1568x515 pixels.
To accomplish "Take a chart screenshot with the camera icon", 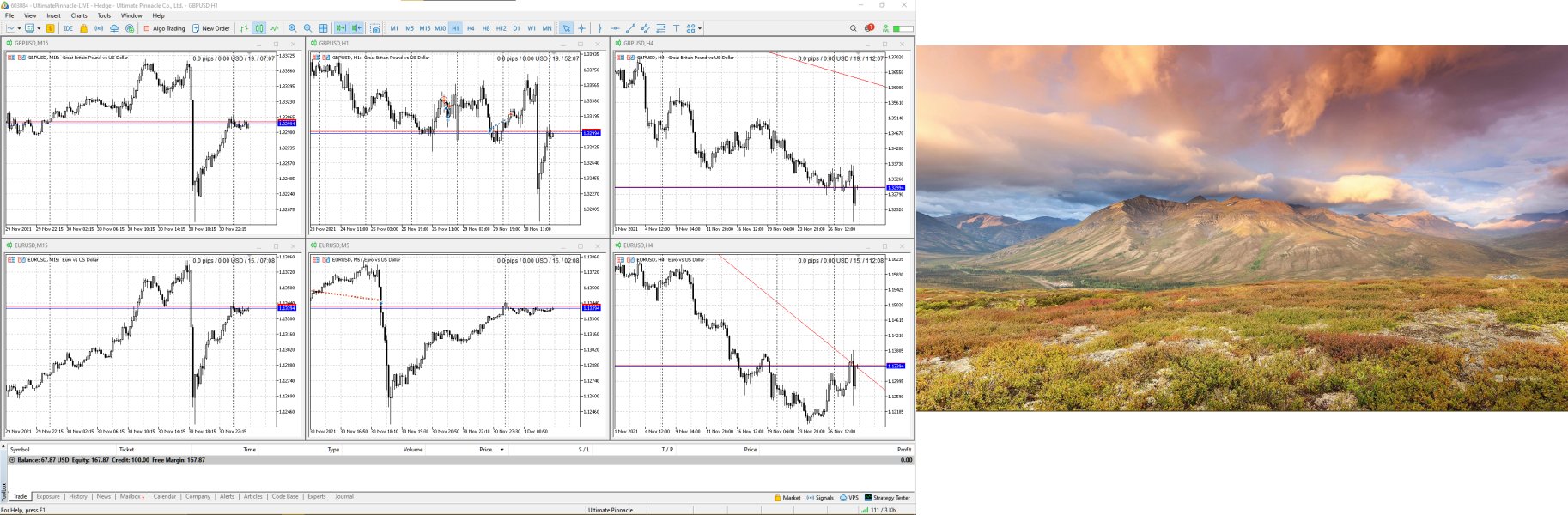I will point(375,28).
